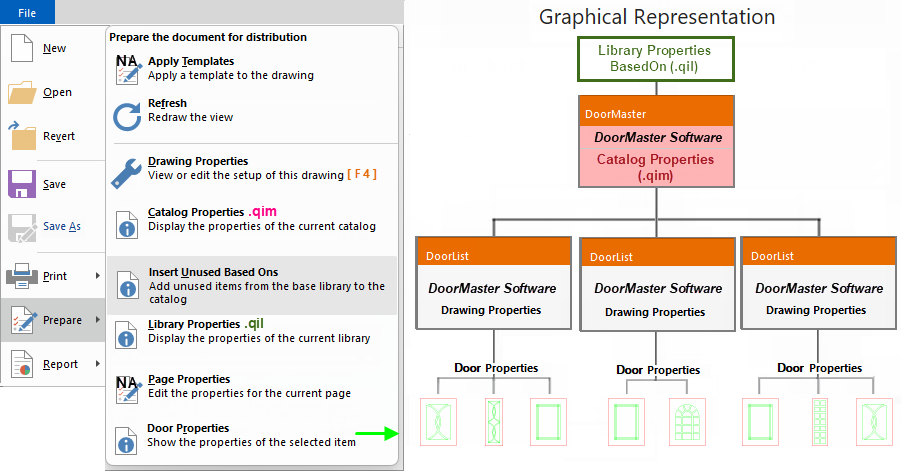Click the DoorMaster Catalog Properties box
912x471 pixels.
656,141
